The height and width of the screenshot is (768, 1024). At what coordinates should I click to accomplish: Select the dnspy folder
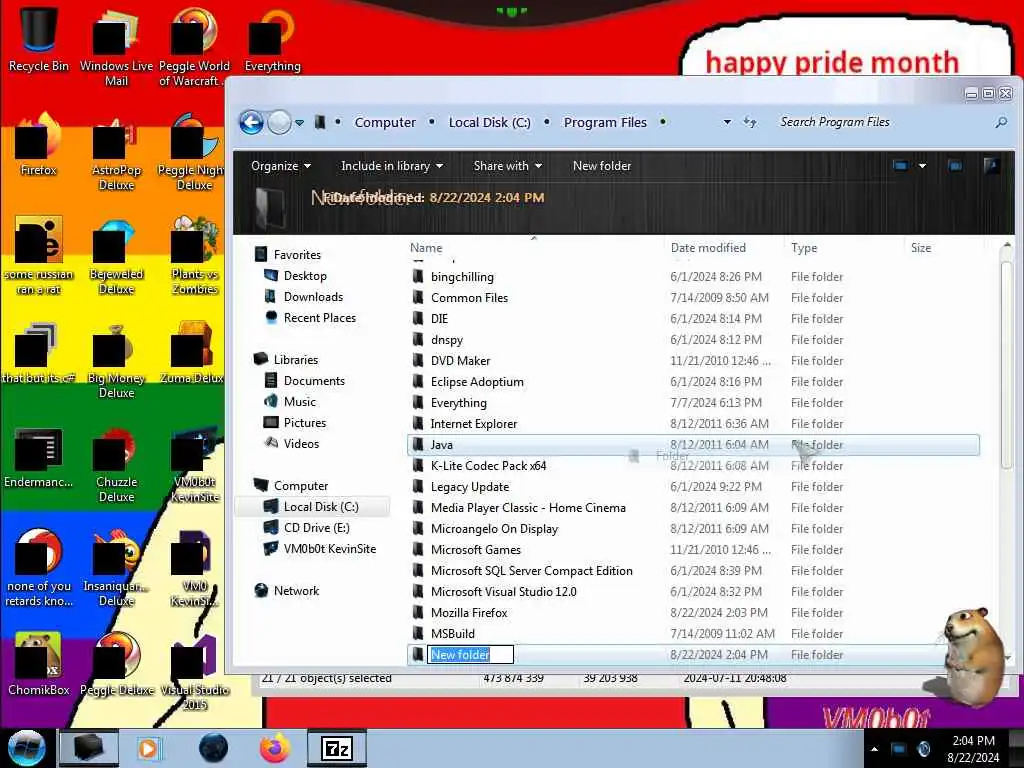pyautogui.click(x=447, y=340)
